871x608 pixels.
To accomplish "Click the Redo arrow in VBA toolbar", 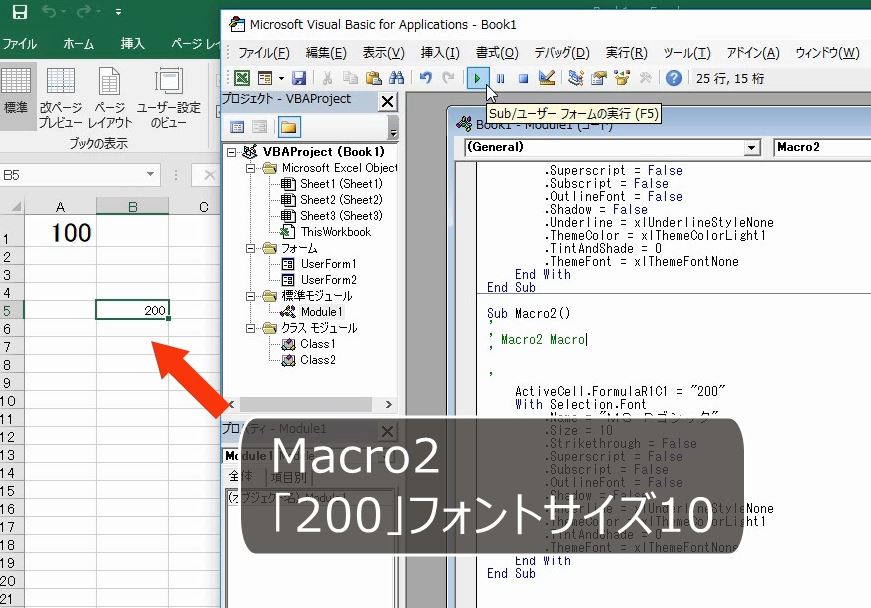I will pos(448,78).
